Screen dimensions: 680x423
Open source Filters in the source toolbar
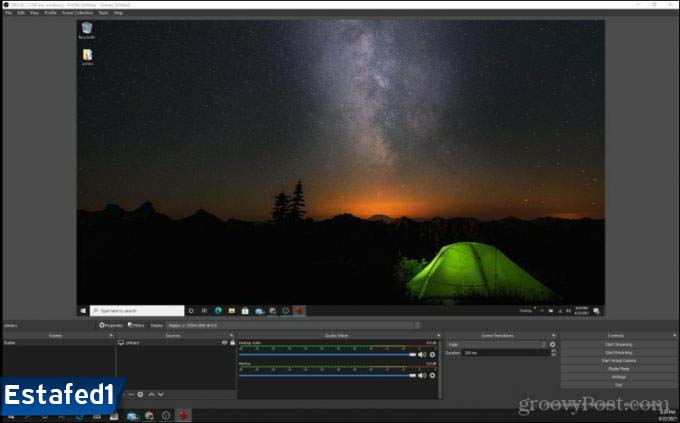pos(136,325)
